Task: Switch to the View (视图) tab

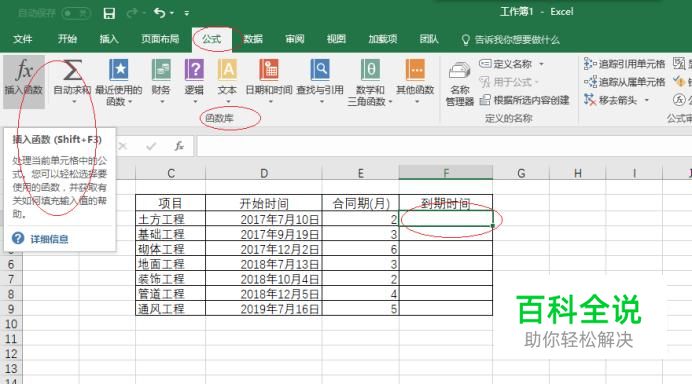Action: [x=336, y=39]
